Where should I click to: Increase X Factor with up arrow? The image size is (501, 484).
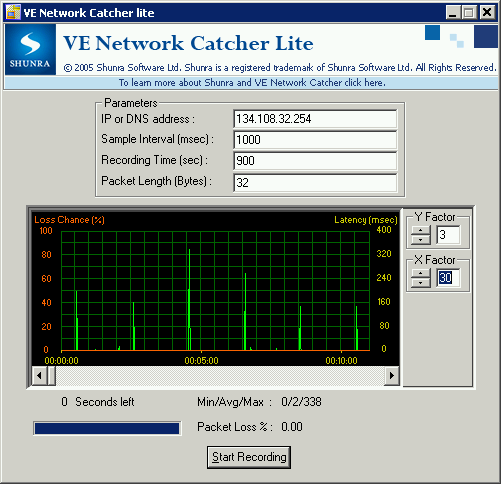(x=421, y=273)
